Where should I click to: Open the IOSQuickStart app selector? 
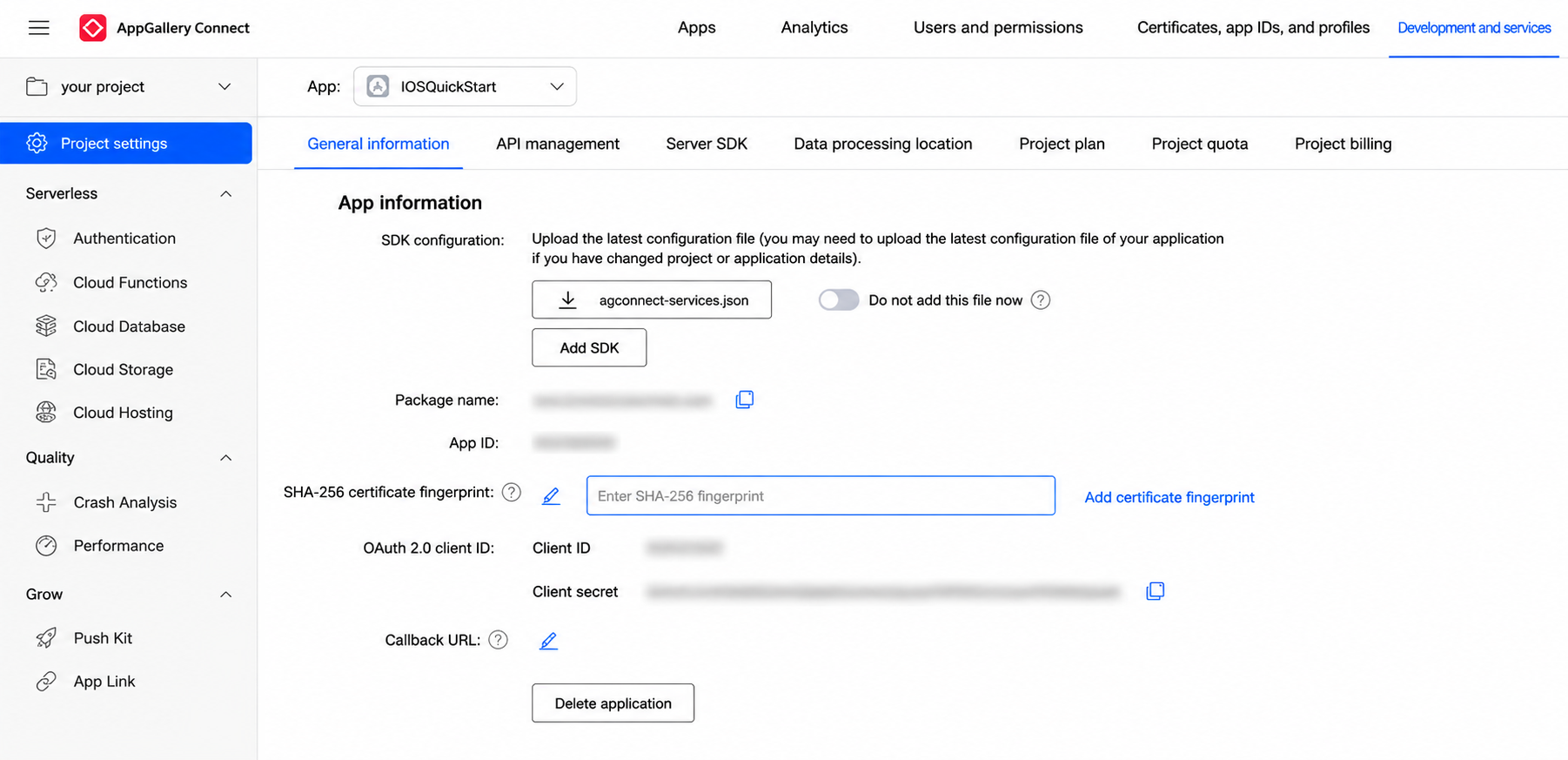(465, 86)
